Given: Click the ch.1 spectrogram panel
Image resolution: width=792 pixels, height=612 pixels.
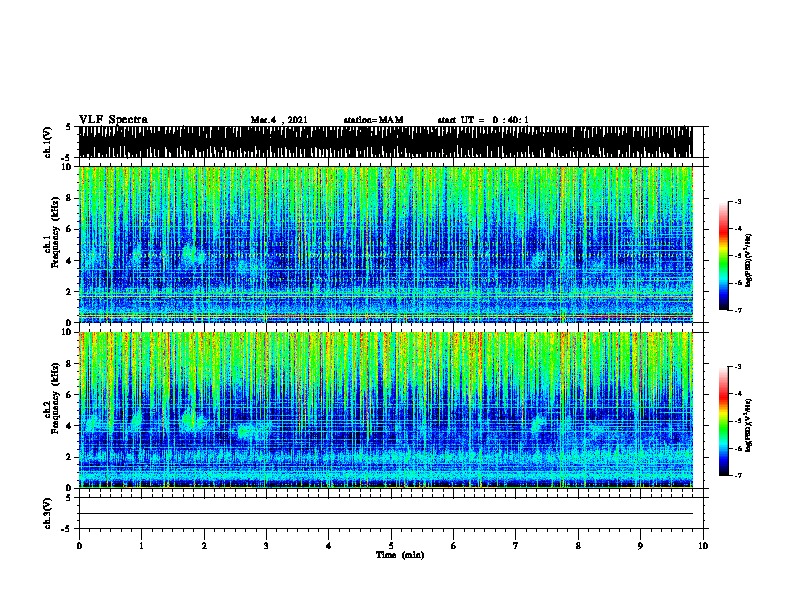Looking at the screenshot, I should tap(386, 244).
